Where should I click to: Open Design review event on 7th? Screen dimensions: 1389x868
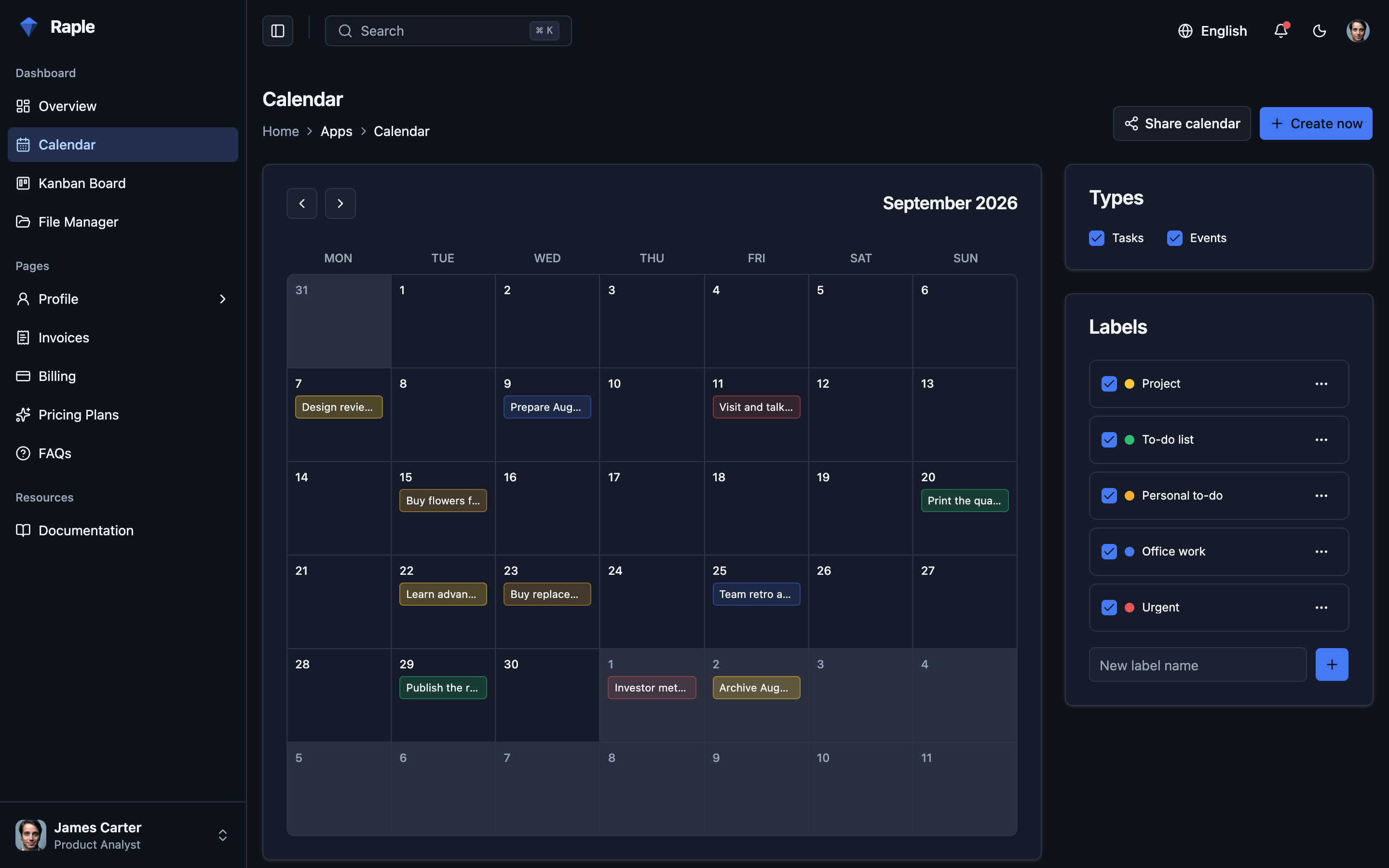339,407
